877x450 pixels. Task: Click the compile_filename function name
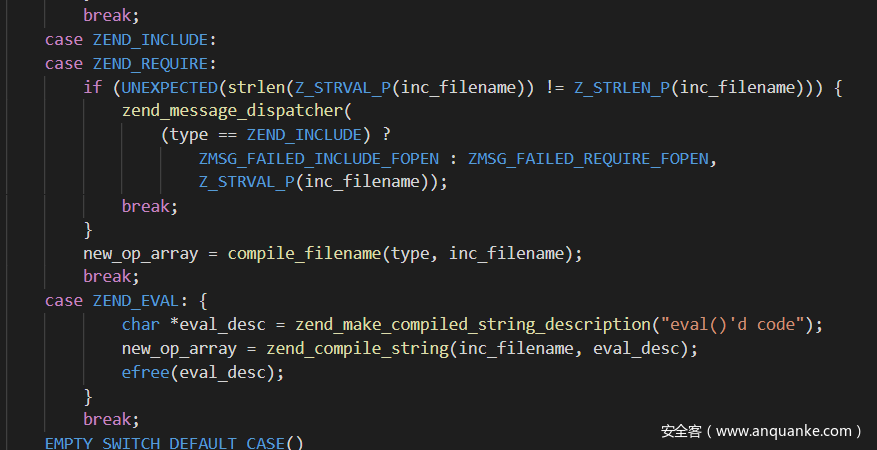[304, 253]
